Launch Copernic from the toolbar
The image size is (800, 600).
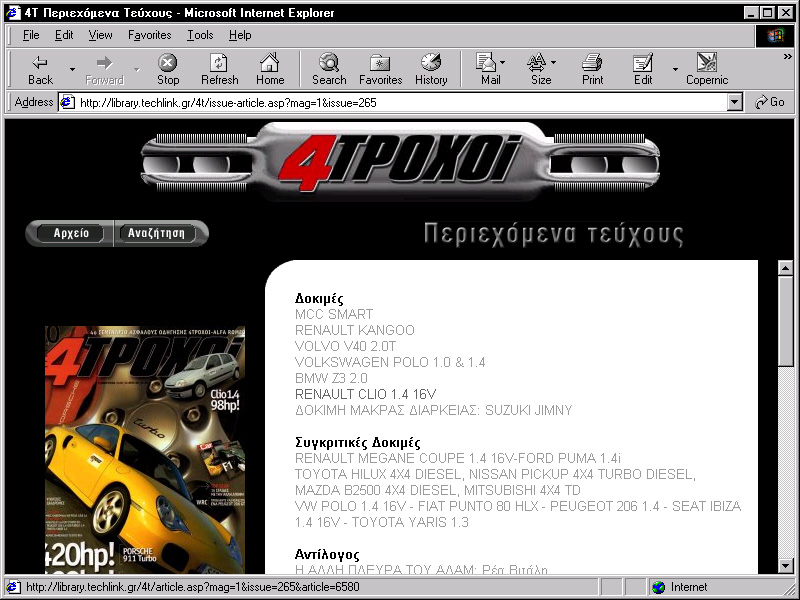pos(707,70)
